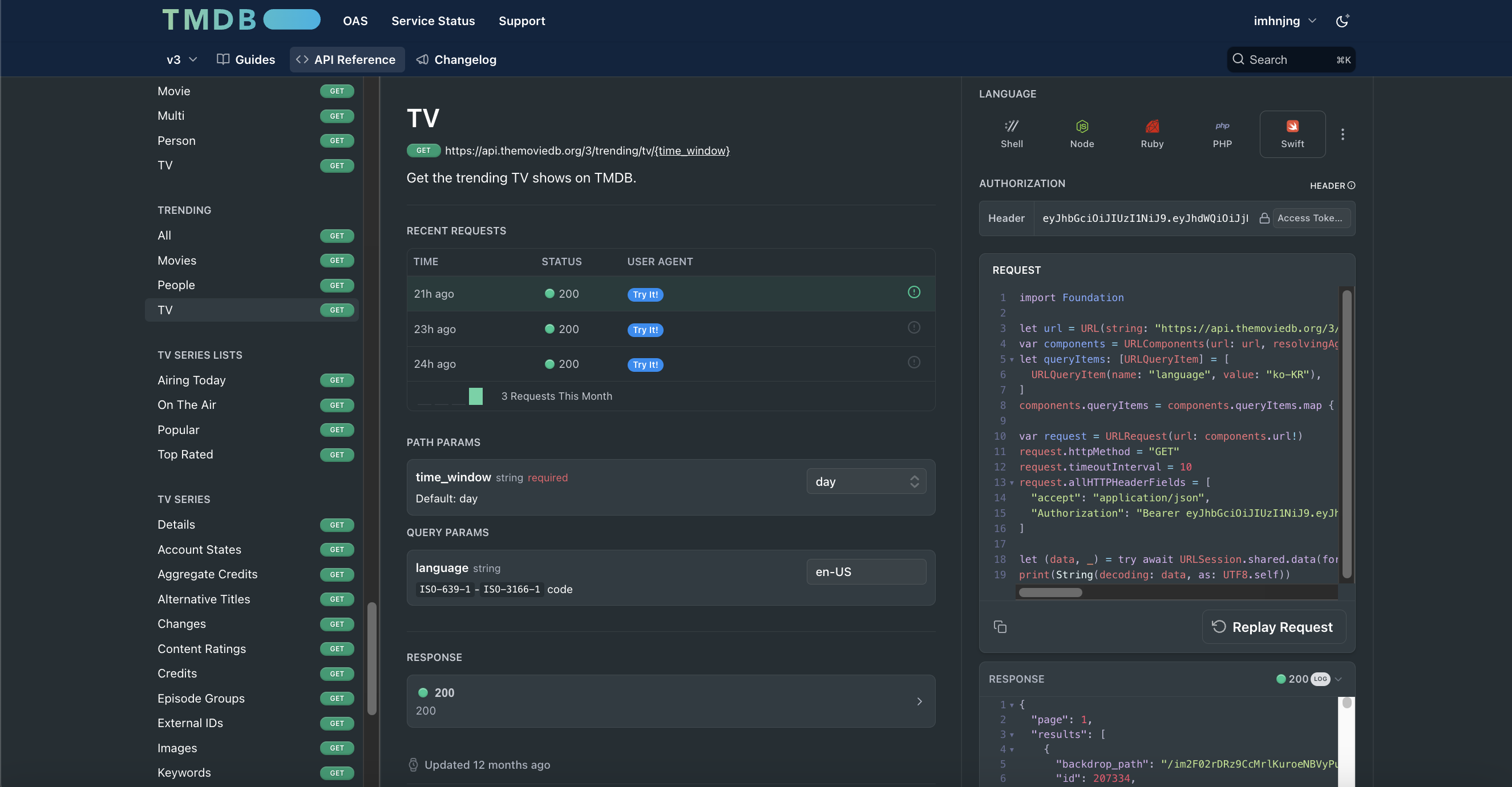This screenshot has height=787, width=1512.
Task: Click the authorization header token field
Action: click(x=1145, y=218)
